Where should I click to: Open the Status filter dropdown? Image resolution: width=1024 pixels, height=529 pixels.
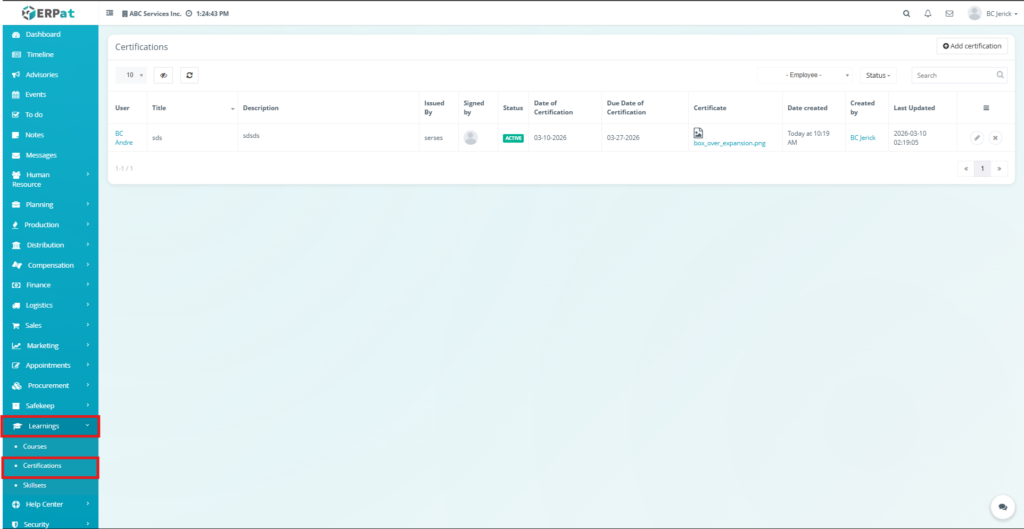pos(878,75)
